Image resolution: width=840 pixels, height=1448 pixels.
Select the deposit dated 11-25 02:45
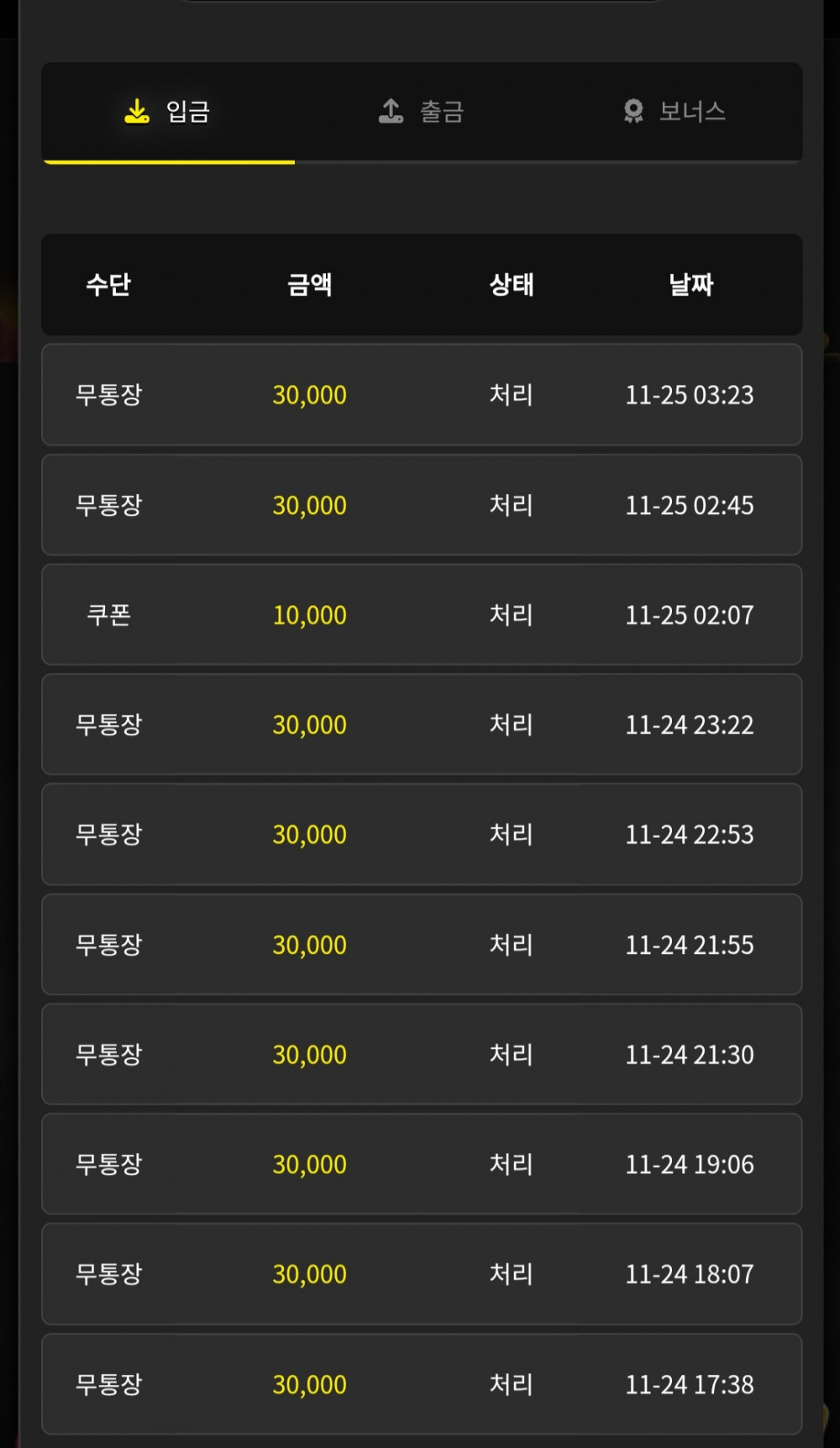[x=422, y=505]
